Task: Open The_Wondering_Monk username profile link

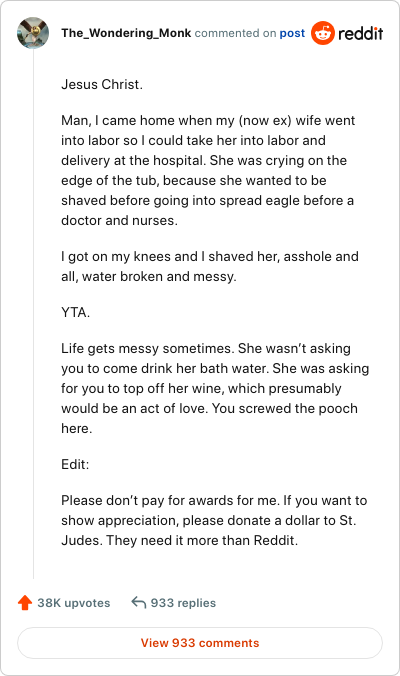Action: click(x=126, y=33)
